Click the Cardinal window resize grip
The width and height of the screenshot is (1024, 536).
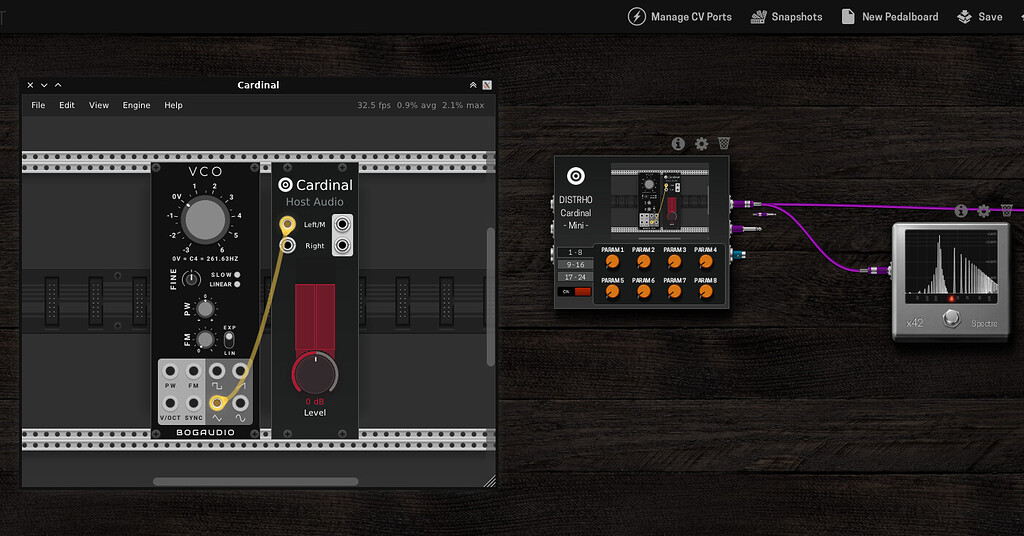[x=489, y=481]
